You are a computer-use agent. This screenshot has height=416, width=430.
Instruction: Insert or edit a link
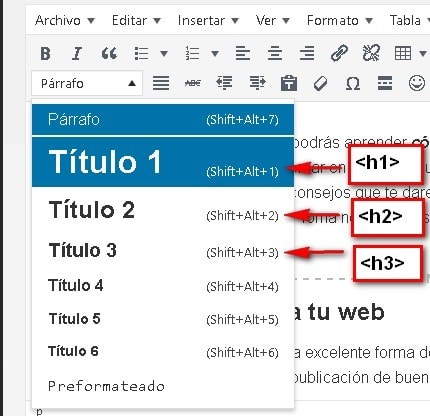(x=339, y=53)
